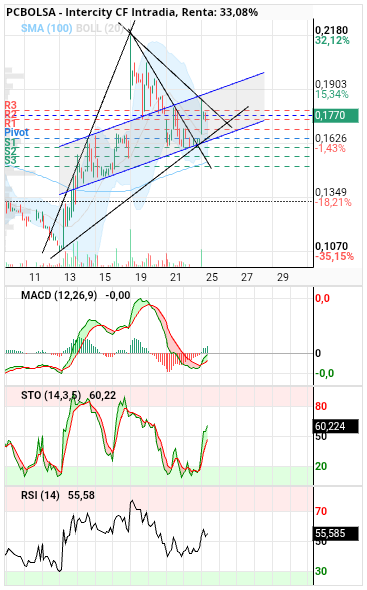Click the S1 support level label
The width and height of the screenshot is (367, 590).
tap(11, 142)
